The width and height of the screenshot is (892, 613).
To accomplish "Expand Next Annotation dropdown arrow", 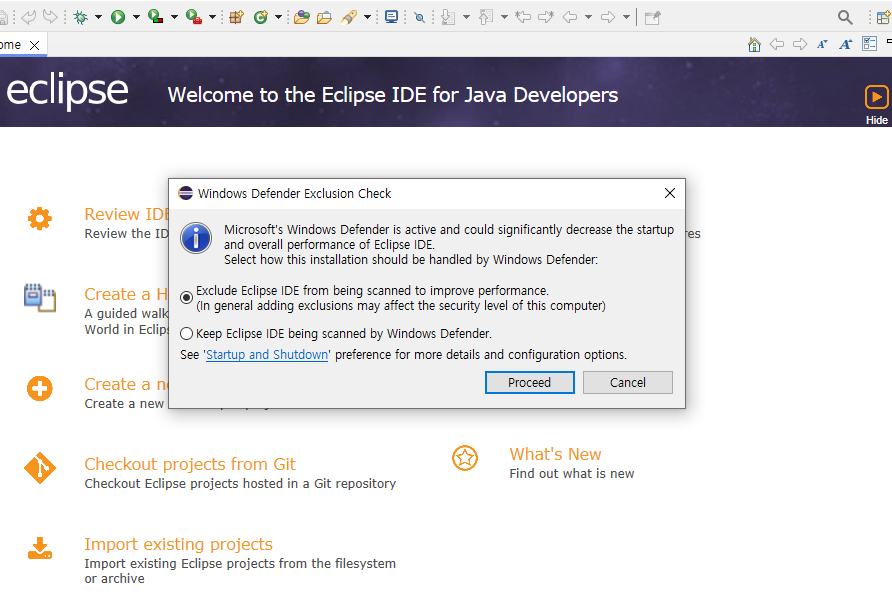I will [x=466, y=17].
